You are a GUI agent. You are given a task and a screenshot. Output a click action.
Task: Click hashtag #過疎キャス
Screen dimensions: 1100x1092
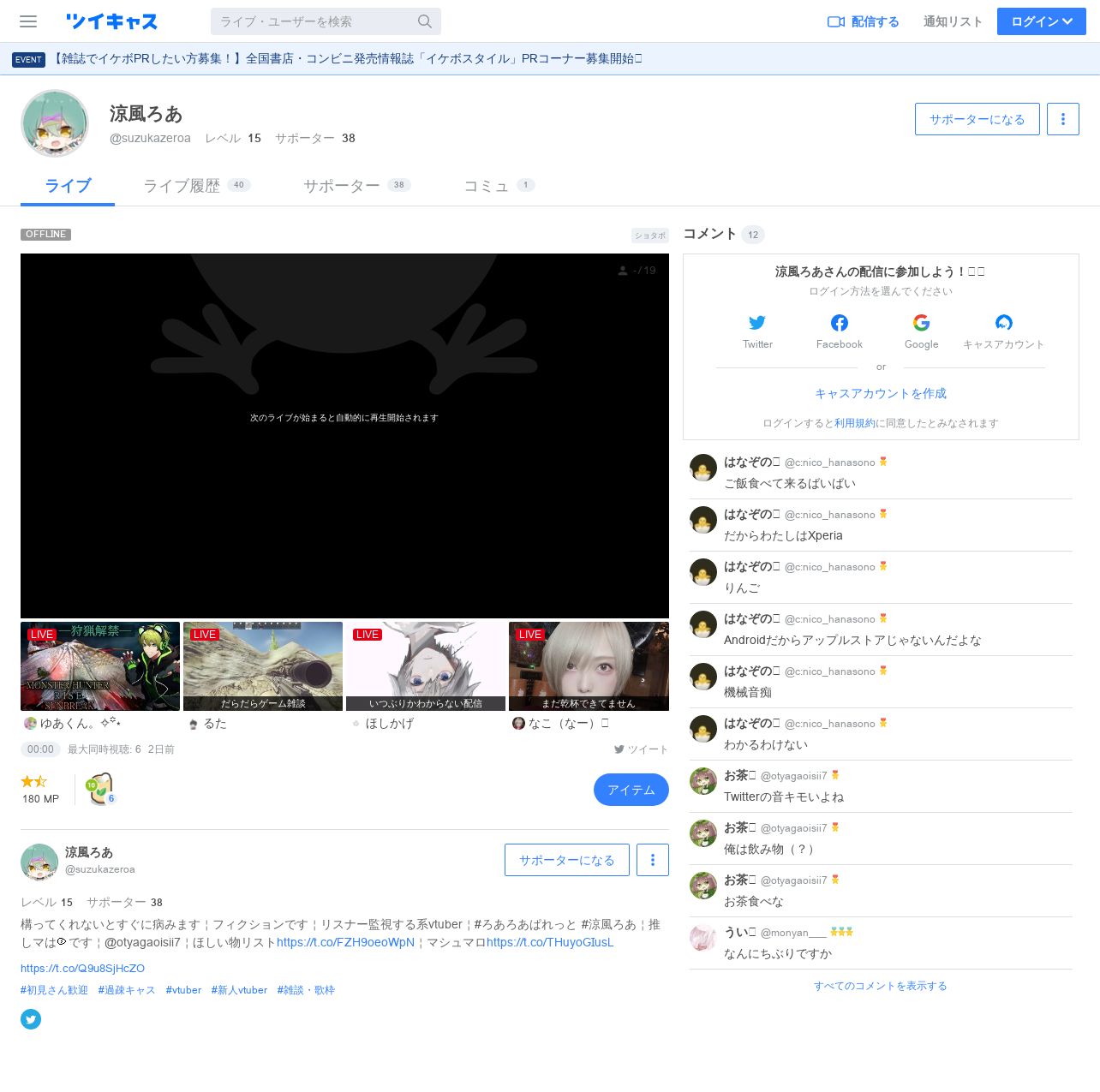127,990
